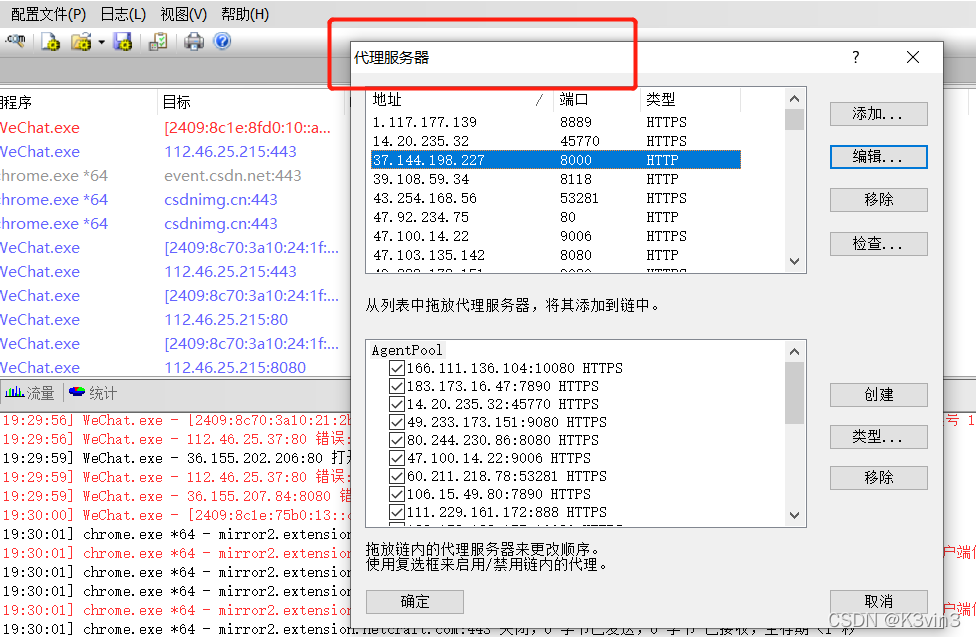The width and height of the screenshot is (976, 637).
Task: Click the clipboard checklist toolbar icon
Action: [x=158, y=42]
